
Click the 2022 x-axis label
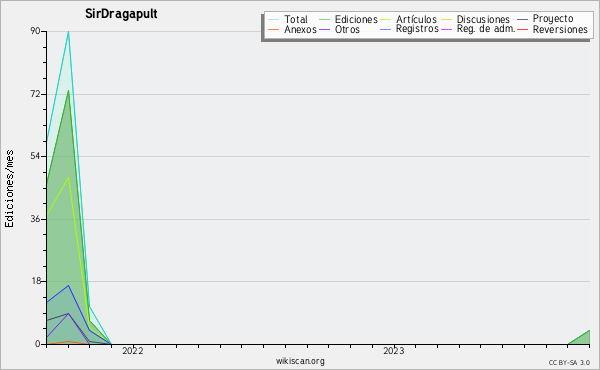132,351
